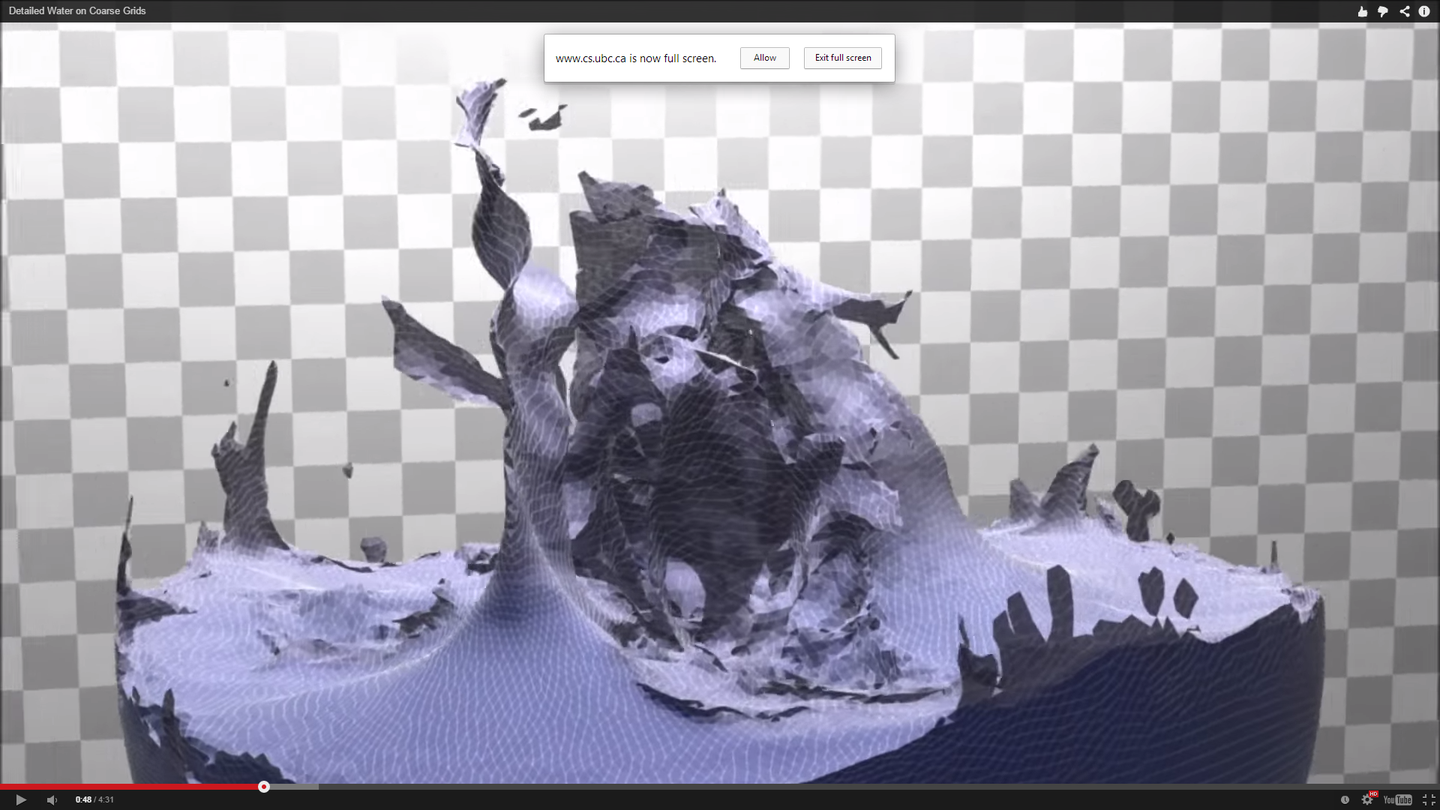Screen dimensions: 1440x810
Task: Mute the video with the speaker icon
Action: (x=52, y=800)
